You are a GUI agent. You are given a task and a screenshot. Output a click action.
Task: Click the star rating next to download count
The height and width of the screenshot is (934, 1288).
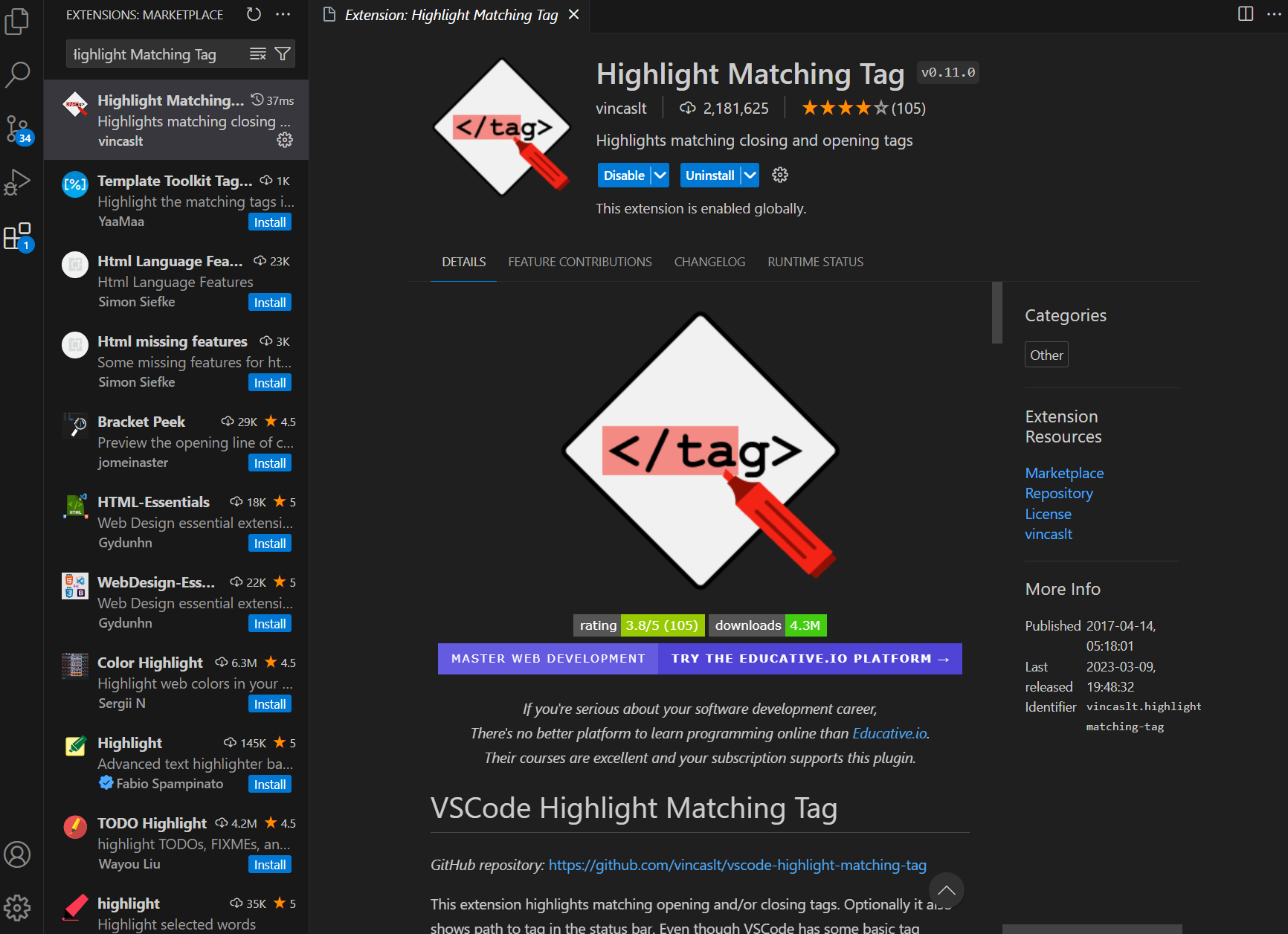863,109
